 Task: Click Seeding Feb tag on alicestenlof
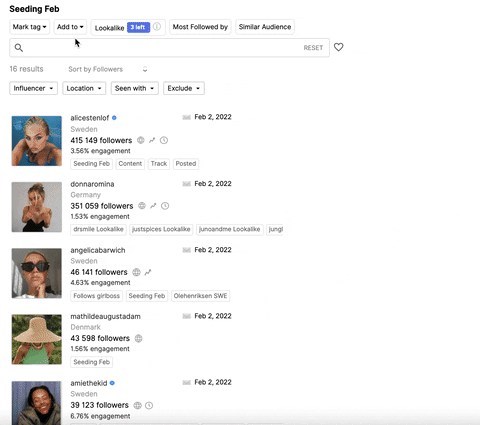91,164
